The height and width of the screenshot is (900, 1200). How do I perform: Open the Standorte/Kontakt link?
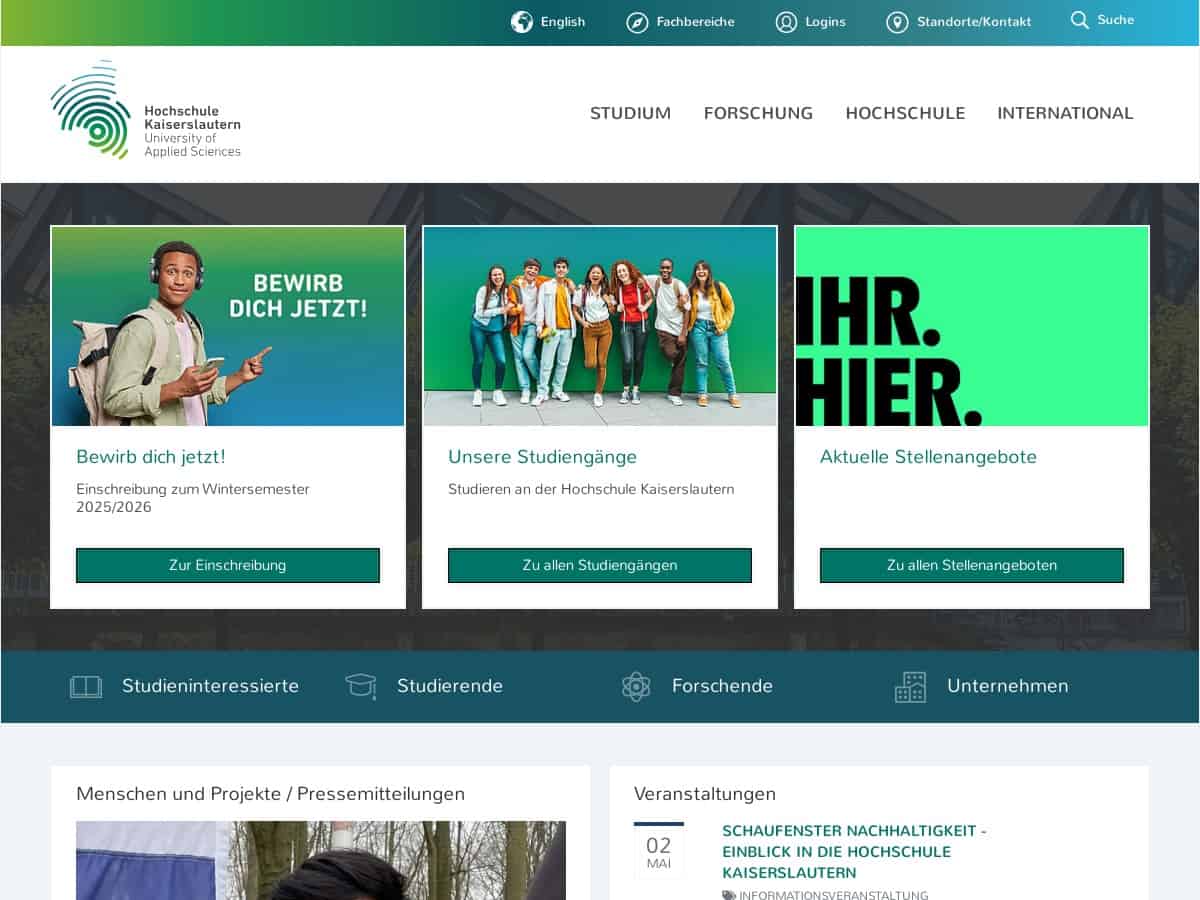point(974,22)
